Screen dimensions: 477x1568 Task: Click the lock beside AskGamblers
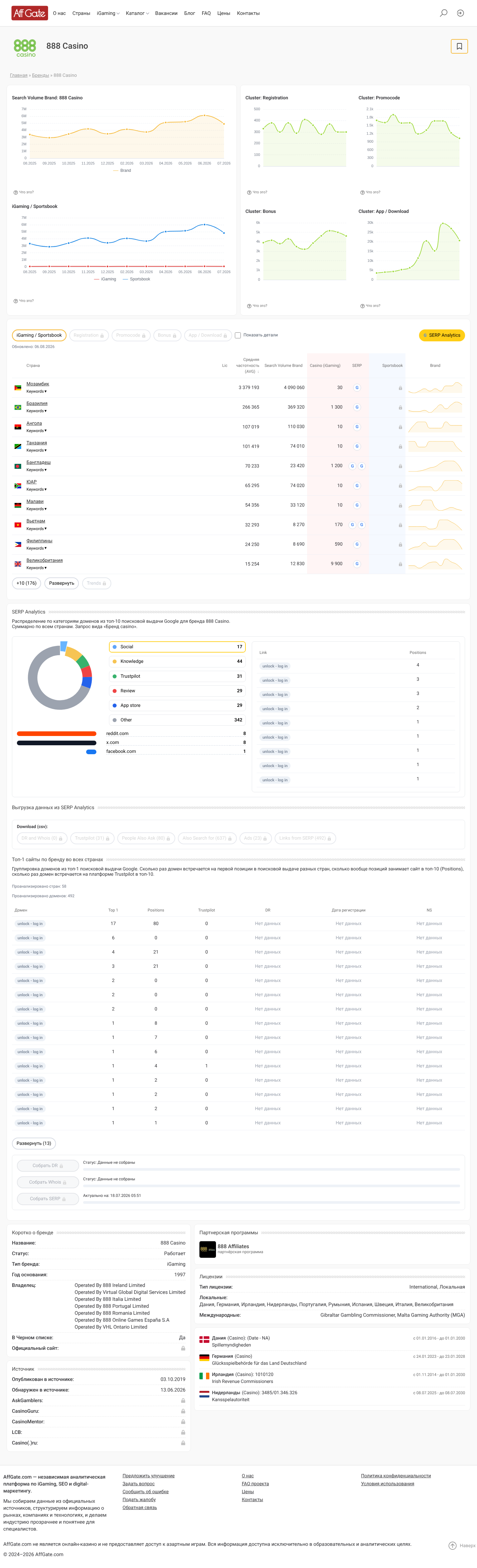tap(183, 1400)
